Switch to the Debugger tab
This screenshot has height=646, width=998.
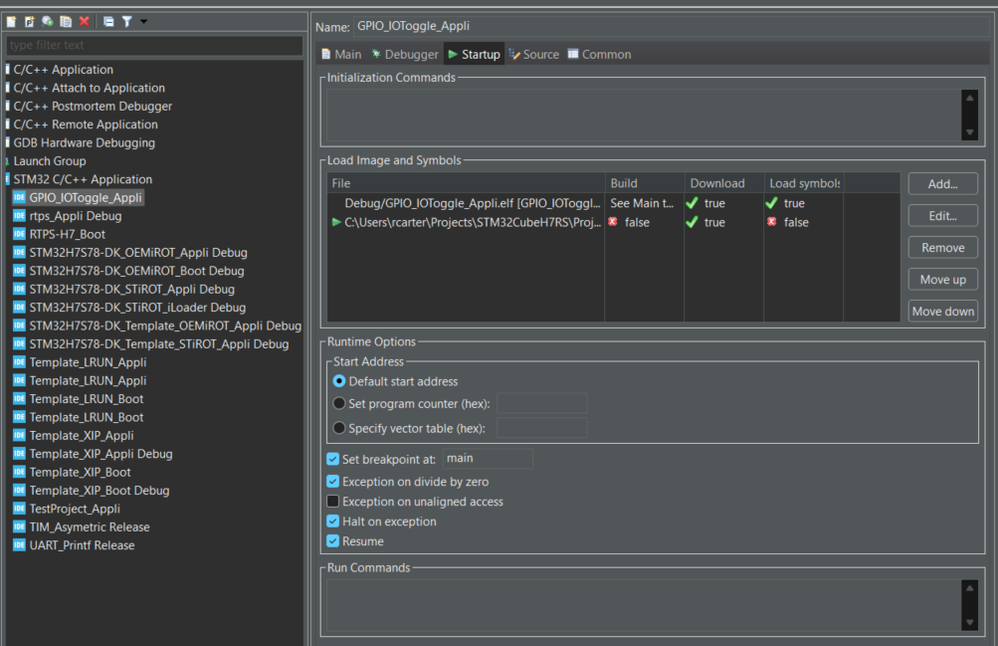pyautogui.click(x=404, y=54)
